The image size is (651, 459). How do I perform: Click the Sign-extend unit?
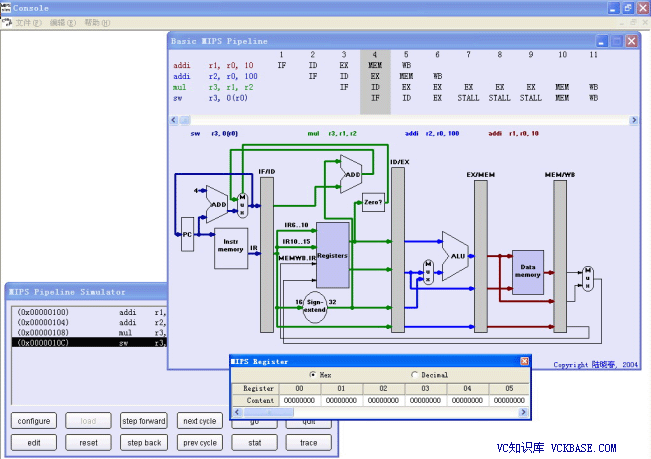(315, 307)
